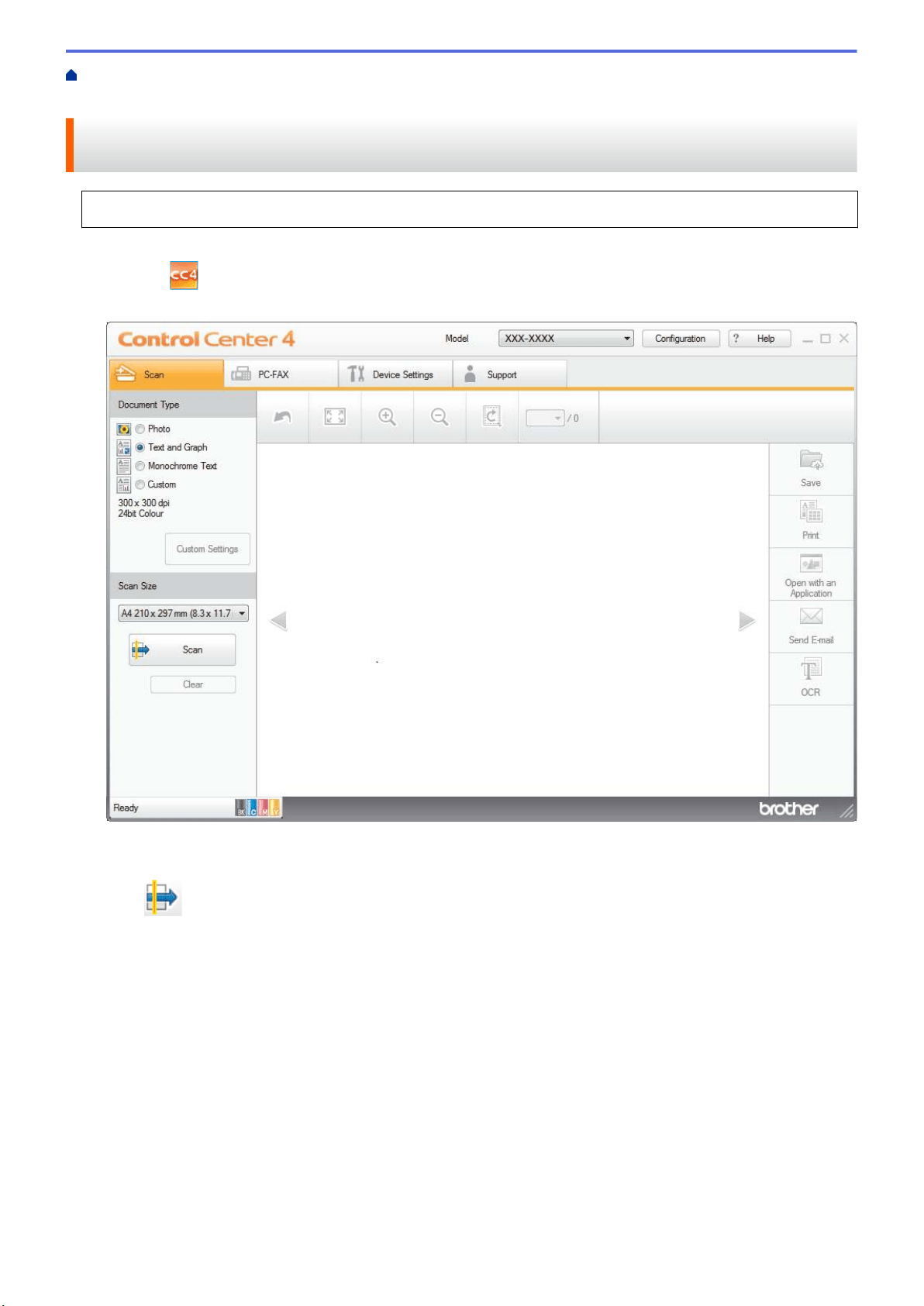This screenshot has width=924, height=1306.
Task: Select the Photo document type
Action: click(140, 429)
